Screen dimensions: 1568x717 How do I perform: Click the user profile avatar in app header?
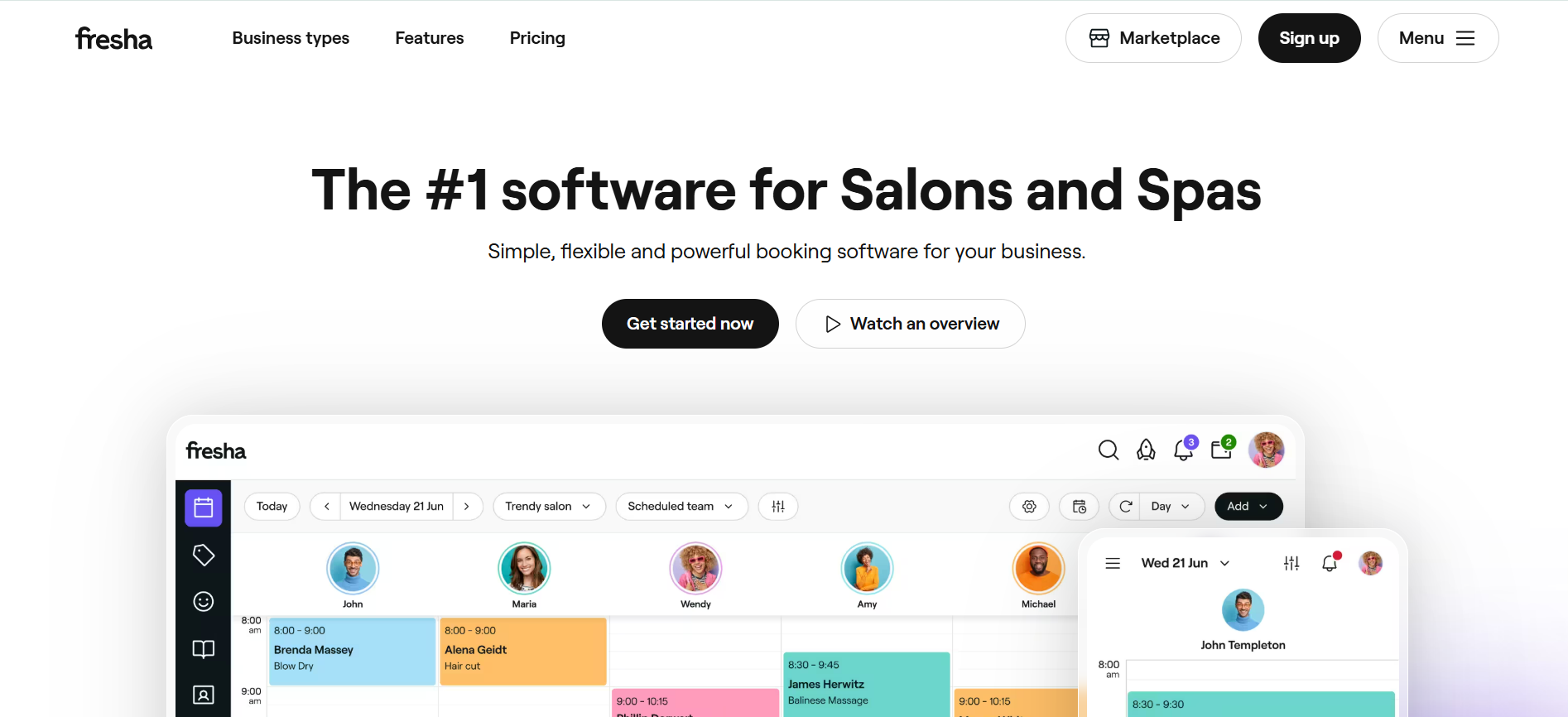(x=1266, y=450)
